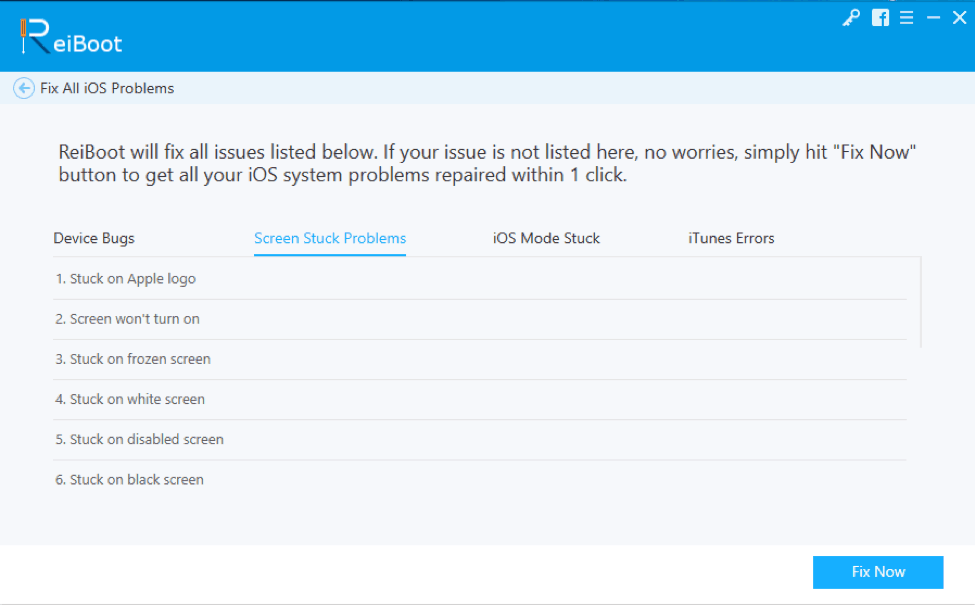Open the Facebook page icon
975x605 pixels.
pos(880,18)
